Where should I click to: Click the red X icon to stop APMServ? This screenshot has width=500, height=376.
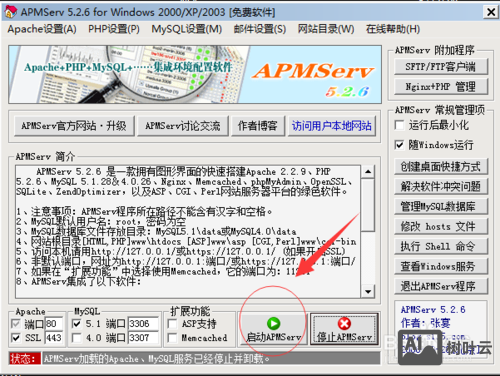pyautogui.click(x=344, y=323)
